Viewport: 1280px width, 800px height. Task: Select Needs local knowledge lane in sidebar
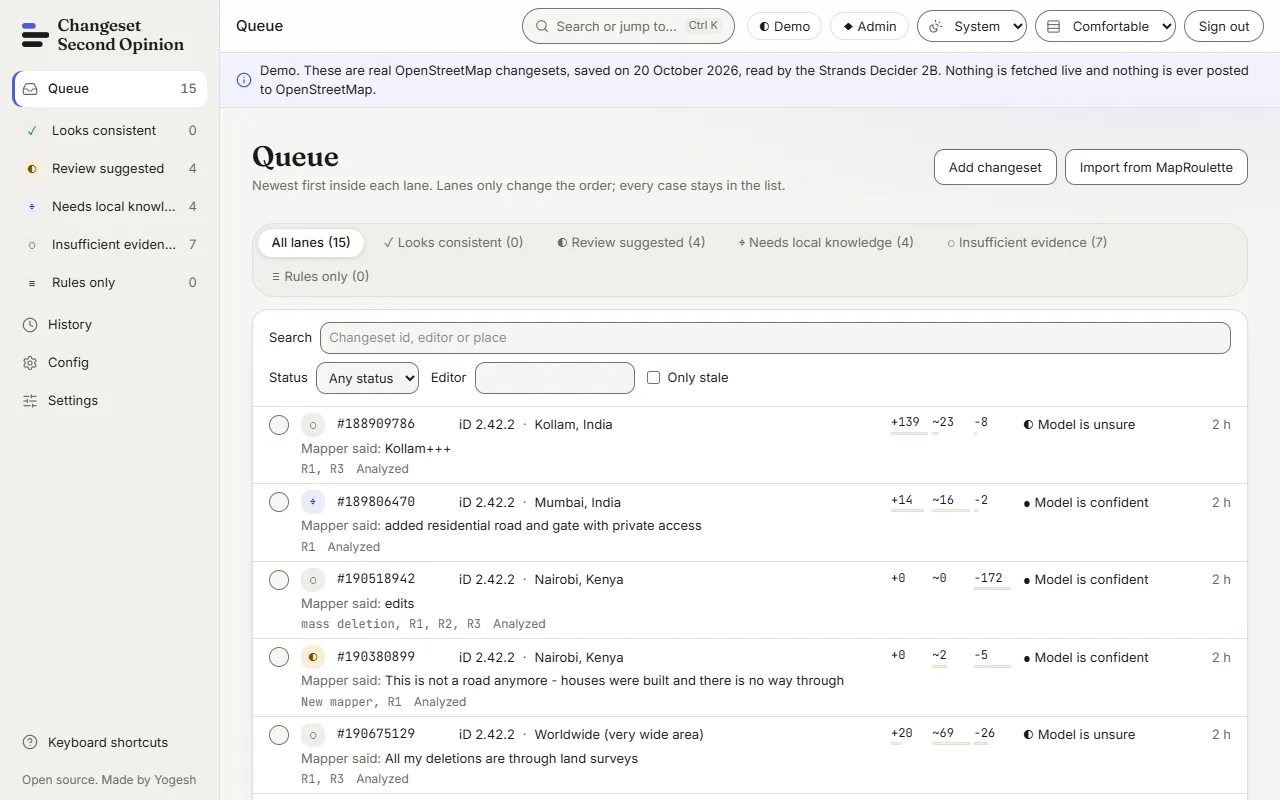pos(110,206)
